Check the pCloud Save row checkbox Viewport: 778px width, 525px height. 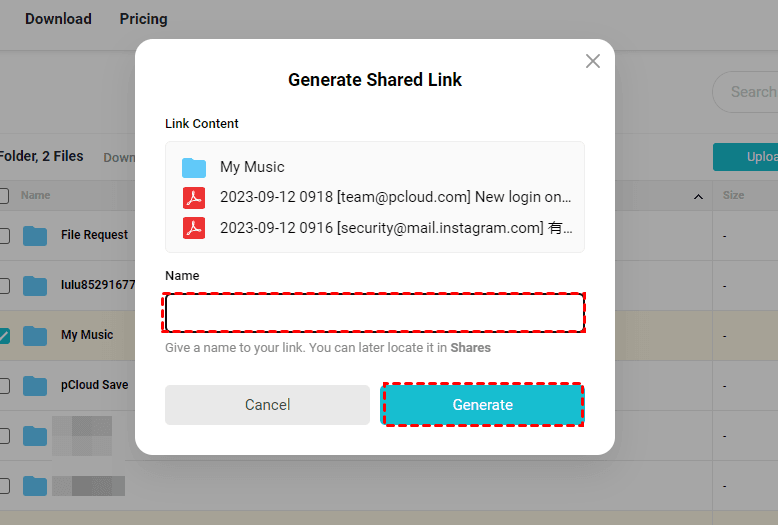pyautogui.click(x=4, y=386)
